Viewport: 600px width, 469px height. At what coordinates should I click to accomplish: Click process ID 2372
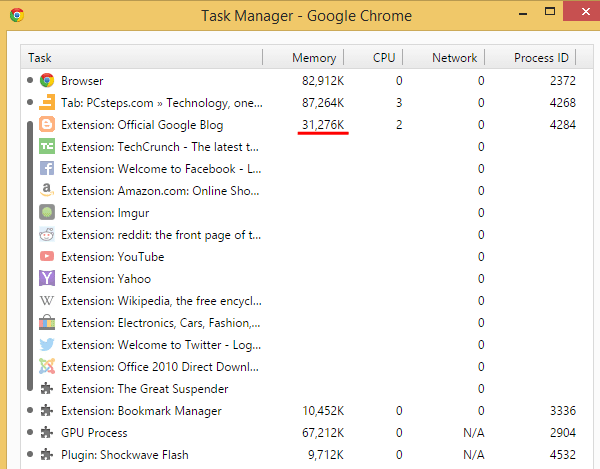tap(562, 81)
